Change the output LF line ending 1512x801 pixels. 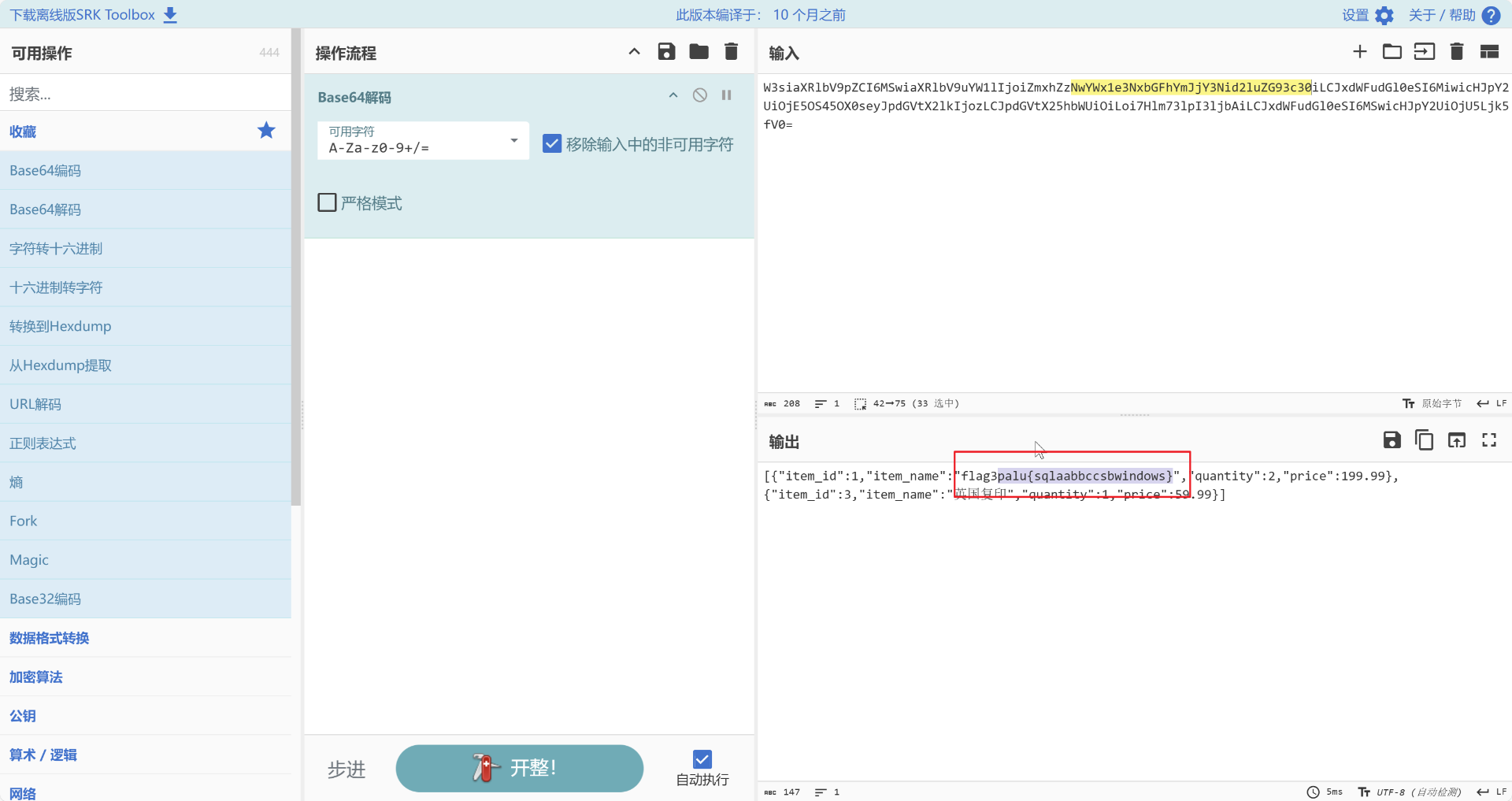coord(1492,792)
